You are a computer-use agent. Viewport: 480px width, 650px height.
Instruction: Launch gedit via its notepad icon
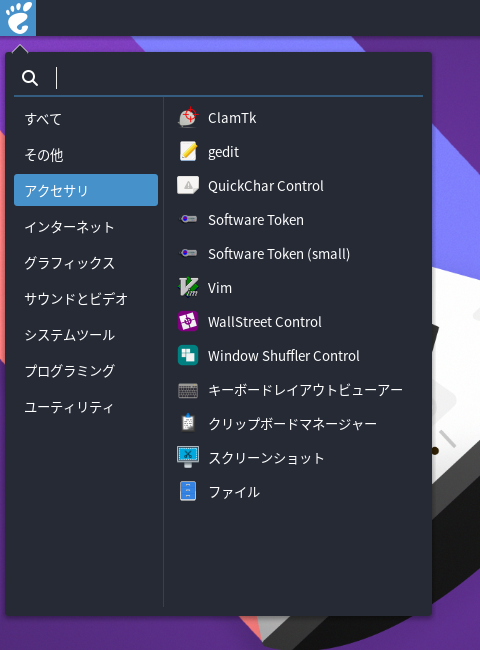click(x=188, y=152)
